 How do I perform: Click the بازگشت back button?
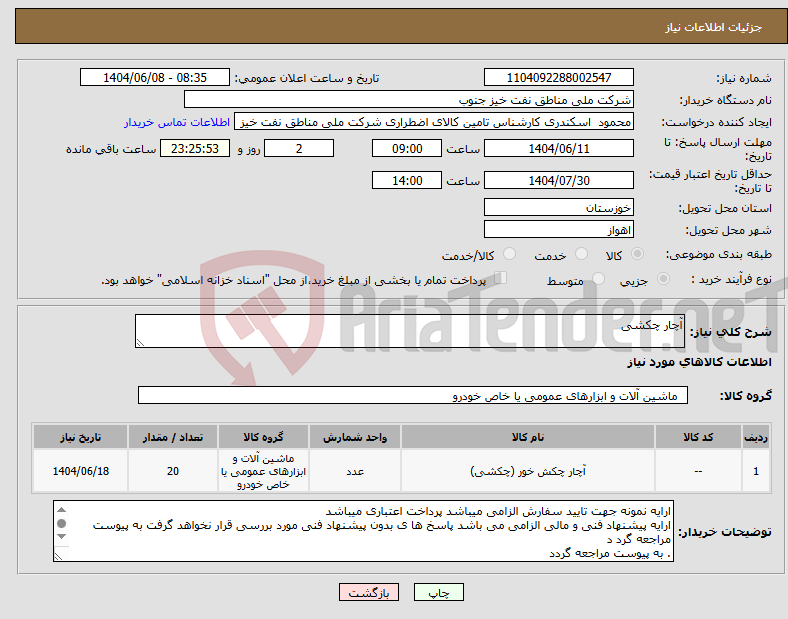pos(369,592)
